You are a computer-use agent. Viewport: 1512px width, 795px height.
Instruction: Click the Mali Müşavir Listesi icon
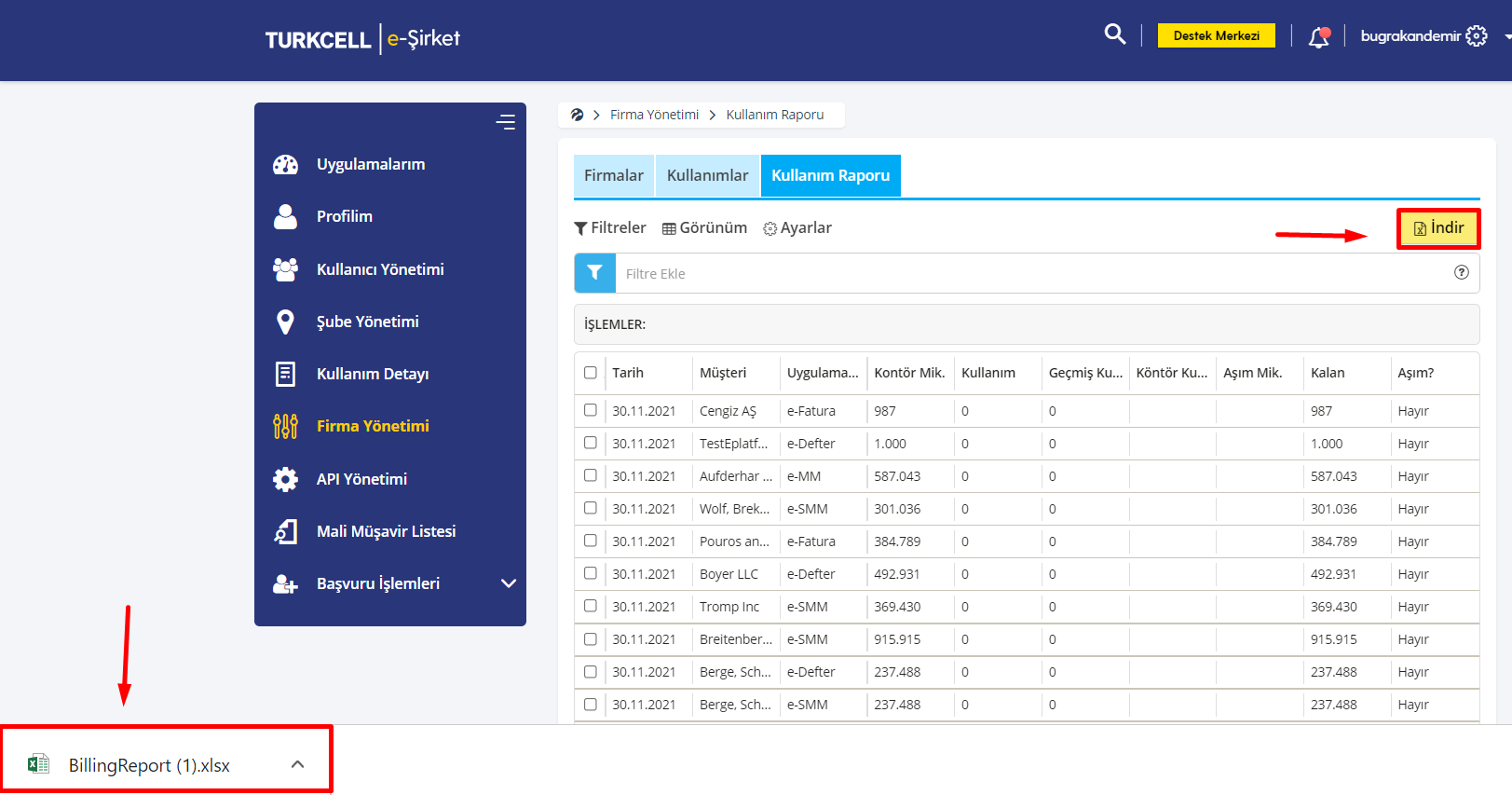(285, 531)
